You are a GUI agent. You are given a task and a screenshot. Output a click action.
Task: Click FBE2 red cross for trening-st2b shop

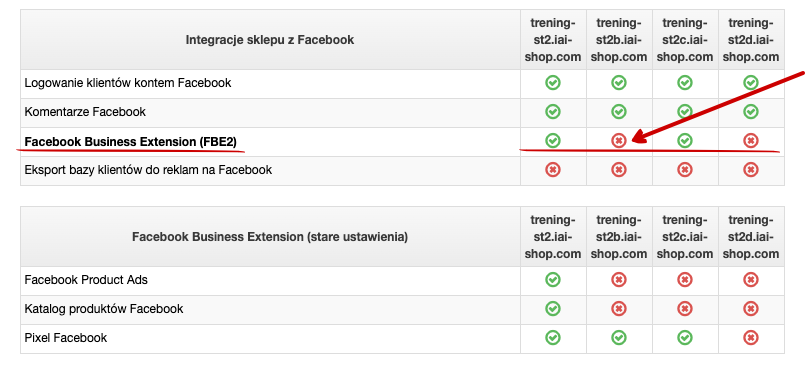(x=619, y=141)
